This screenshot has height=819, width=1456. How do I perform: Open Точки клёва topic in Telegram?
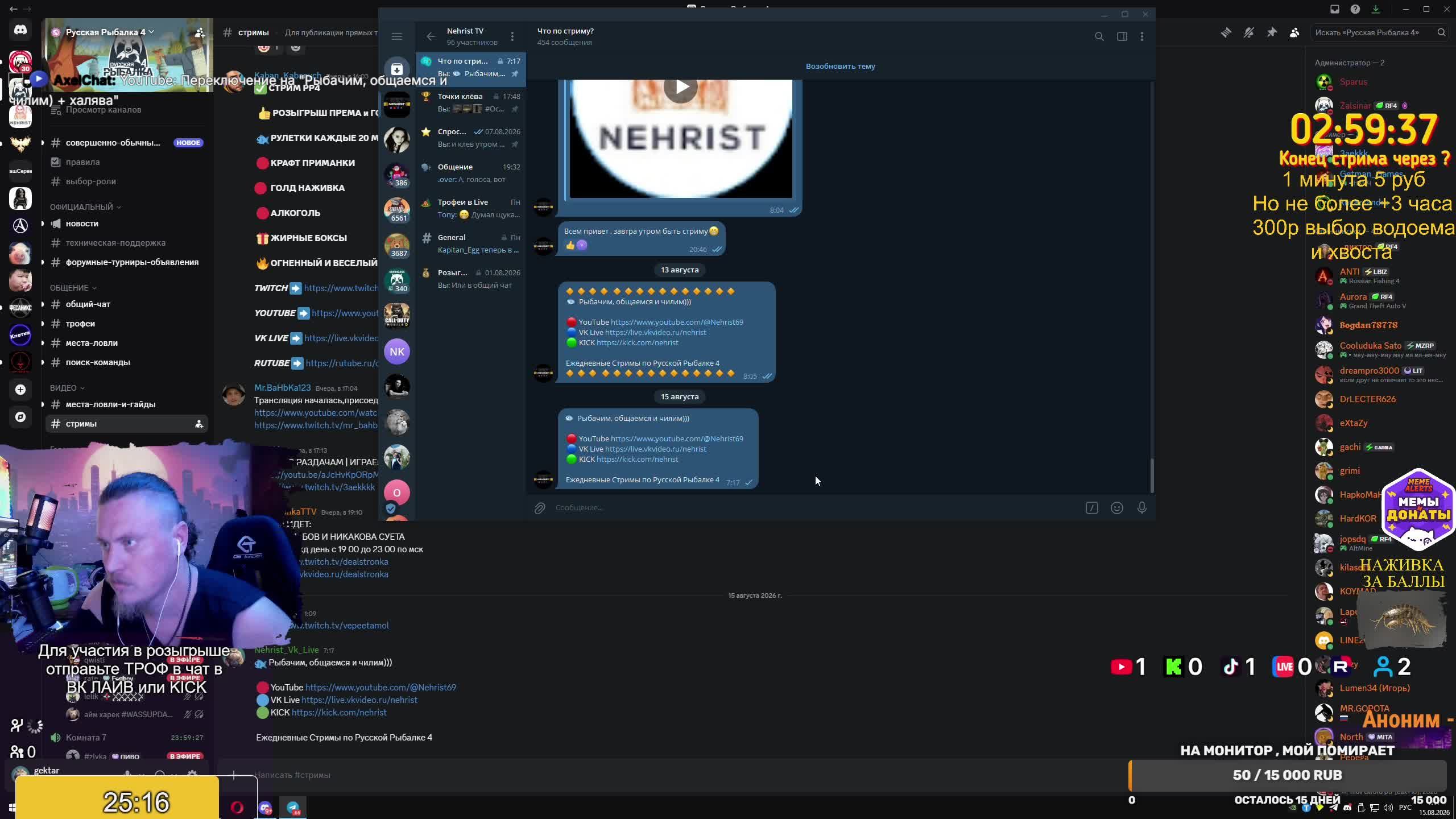pyautogui.click(x=471, y=102)
